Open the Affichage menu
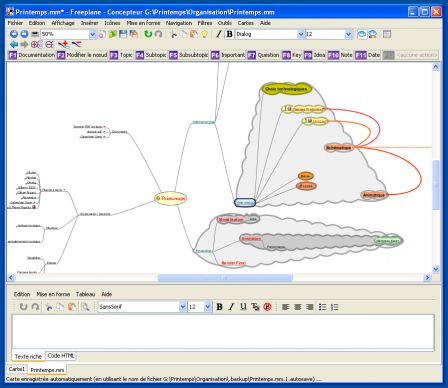 click(x=63, y=23)
